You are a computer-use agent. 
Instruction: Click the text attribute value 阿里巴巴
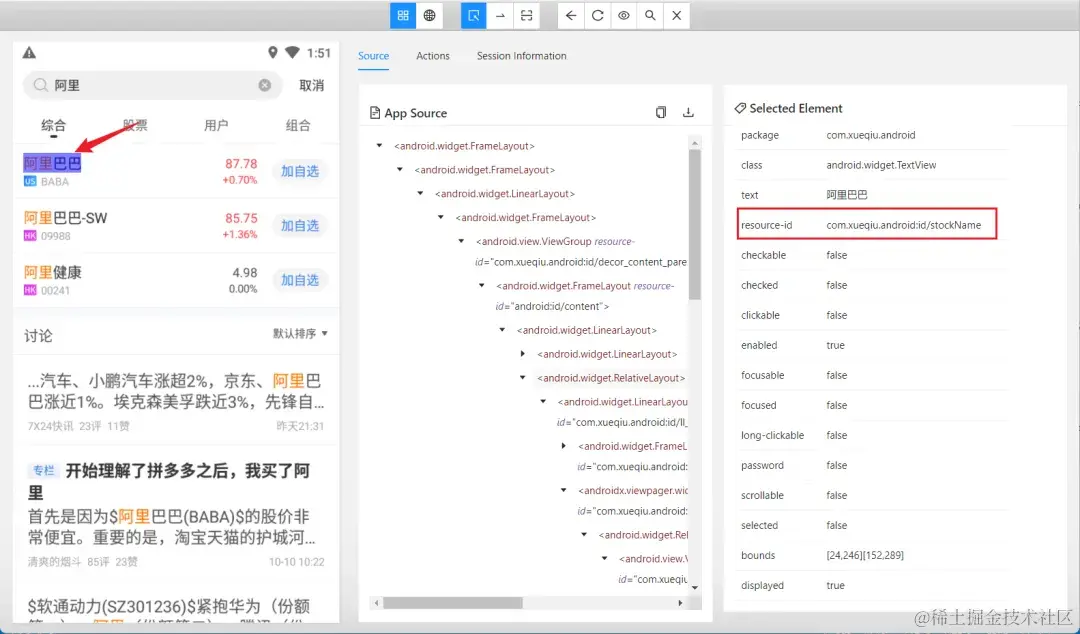point(847,195)
